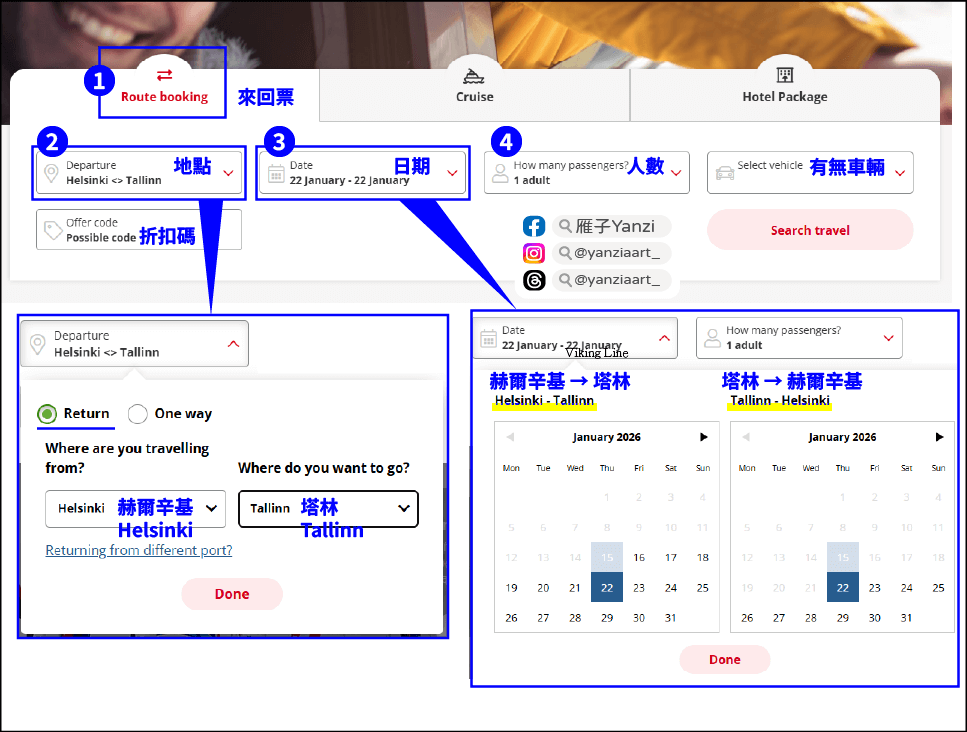Click the Search travel button

pyautogui.click(x=810, y=230)
